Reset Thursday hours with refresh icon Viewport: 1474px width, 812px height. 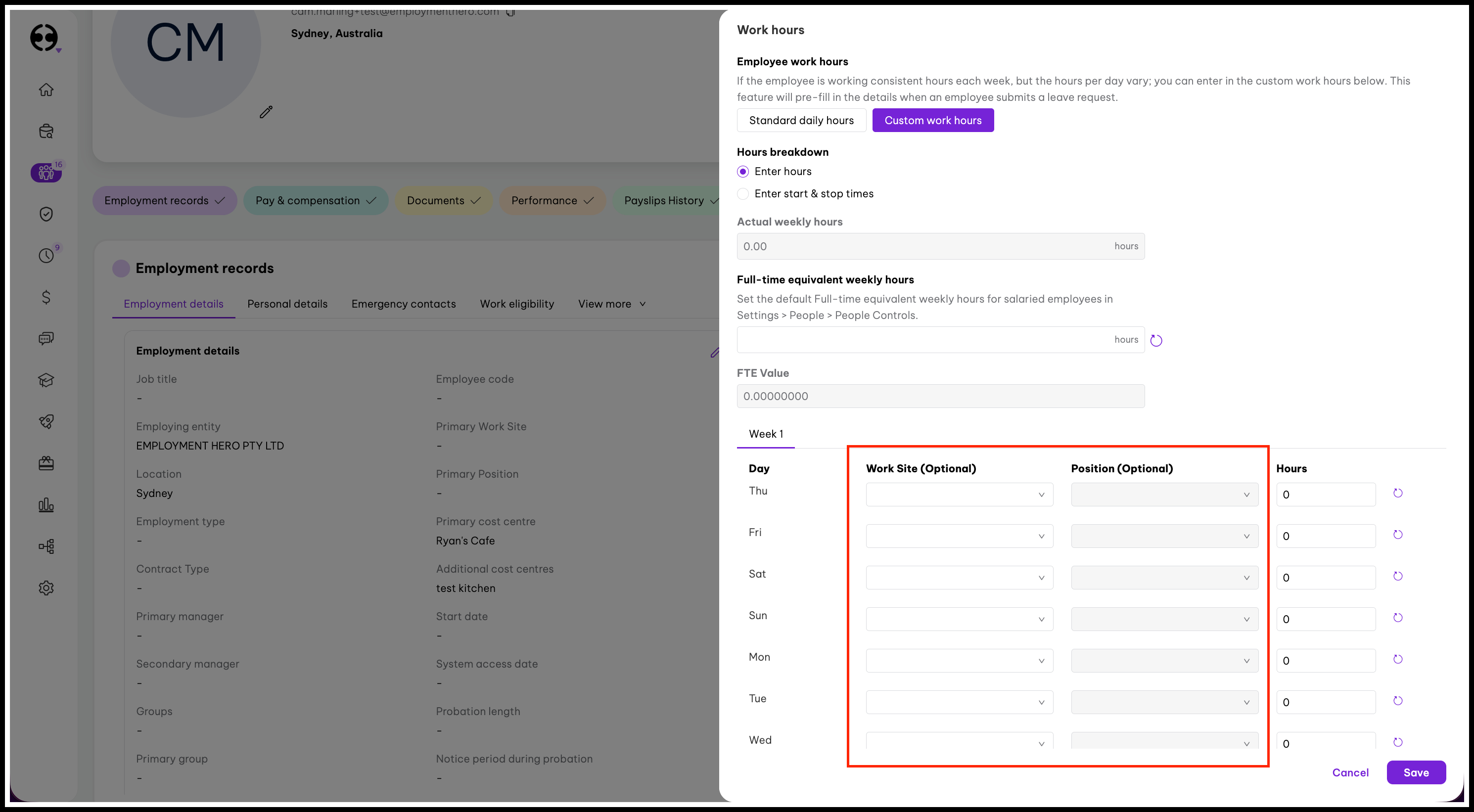click(1397, 493)
